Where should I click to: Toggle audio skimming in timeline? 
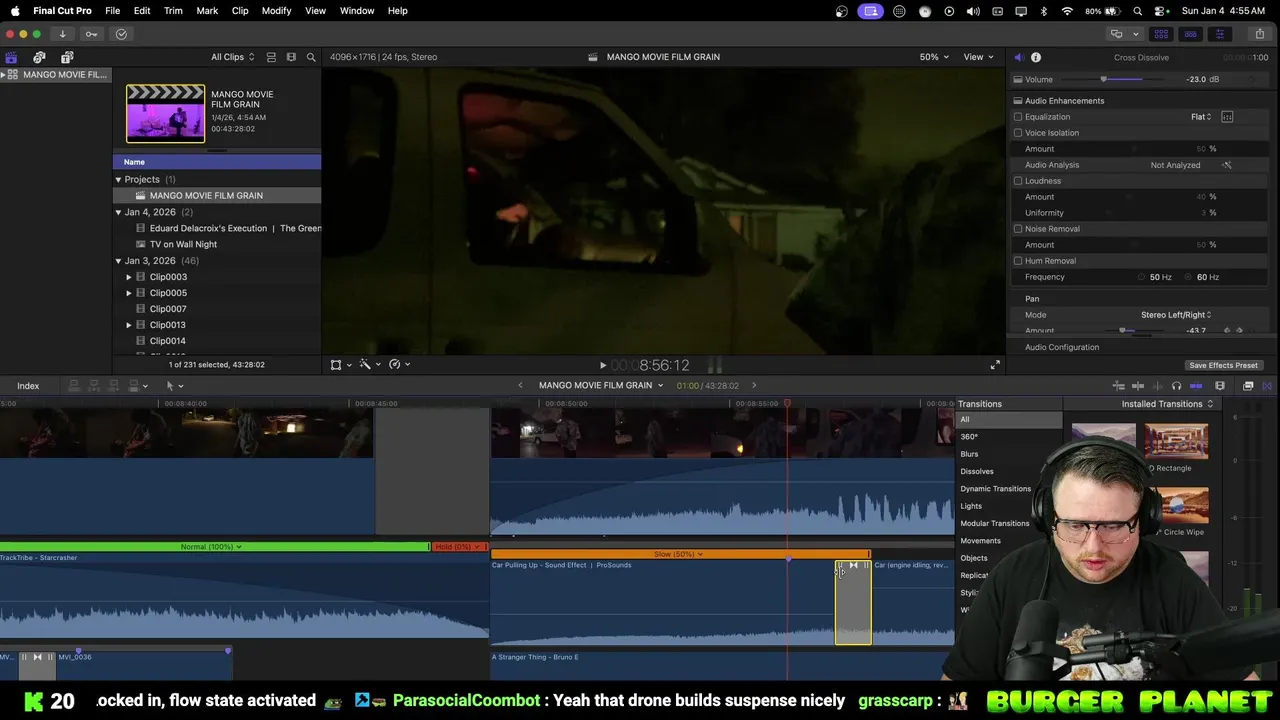[x=1157, y=386]
